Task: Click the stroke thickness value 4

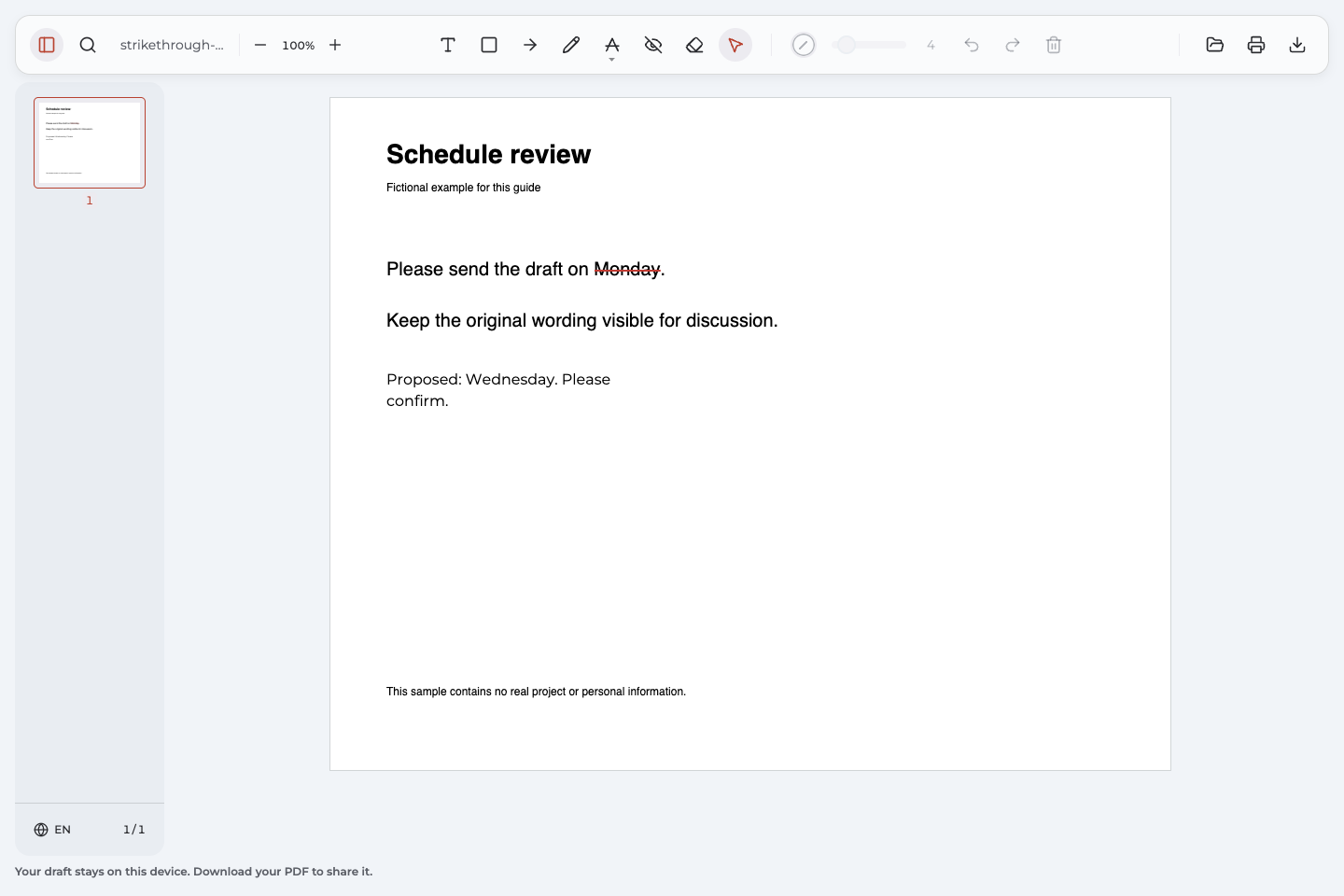Action: (x=931, y=45)
